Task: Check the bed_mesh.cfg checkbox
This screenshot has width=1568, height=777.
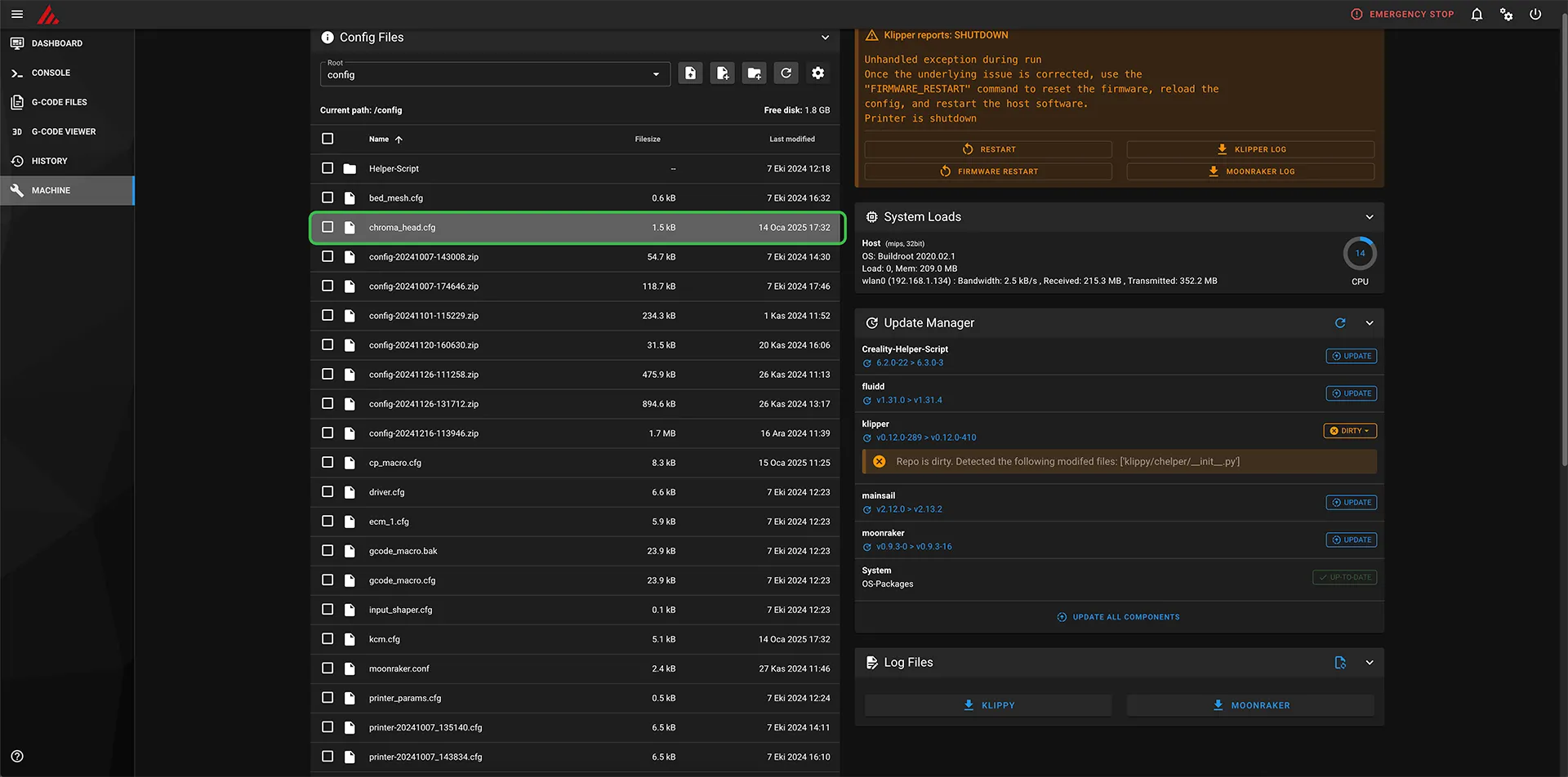Action: (327, 198)
